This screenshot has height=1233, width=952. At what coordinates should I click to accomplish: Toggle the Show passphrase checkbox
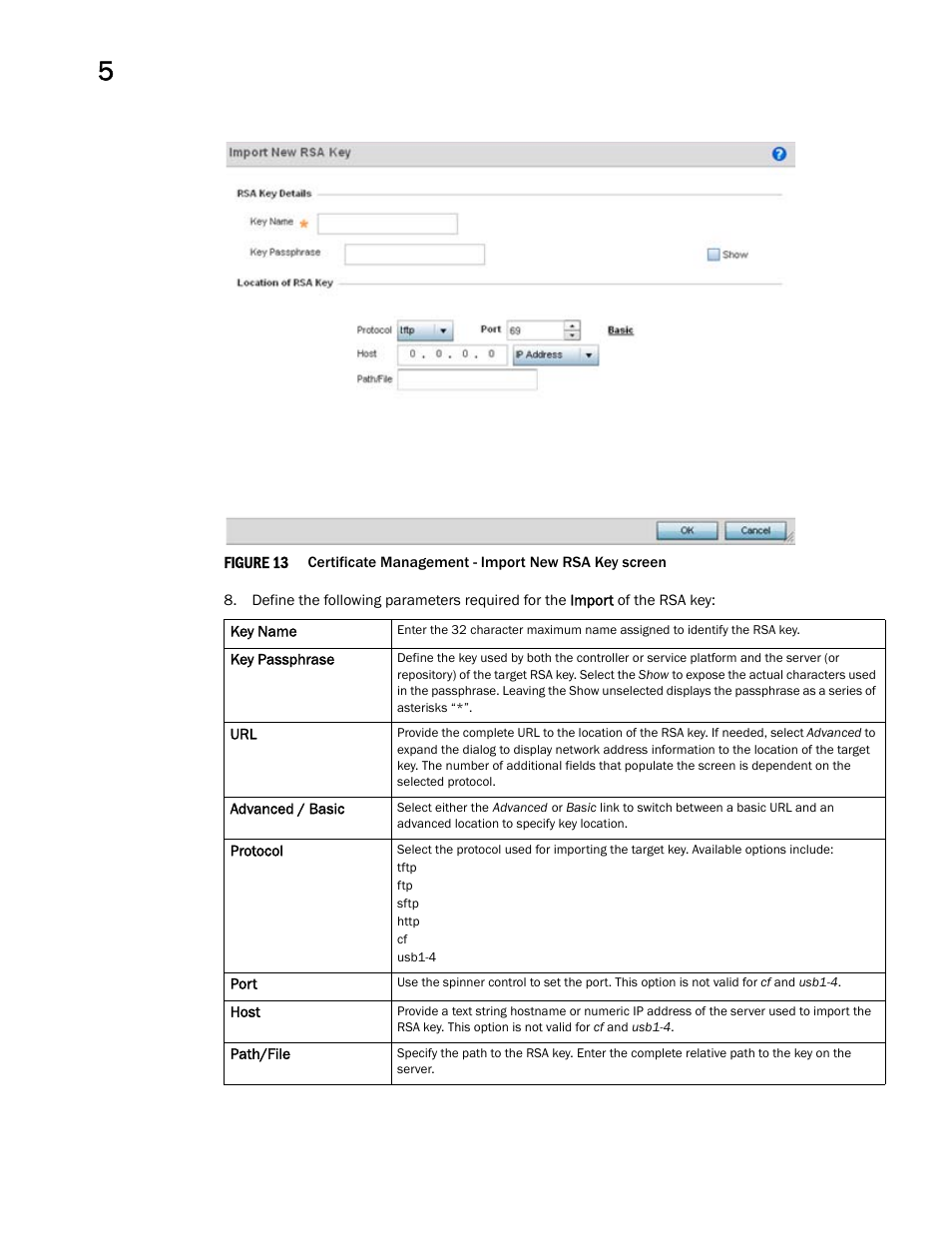pos(714,255)
